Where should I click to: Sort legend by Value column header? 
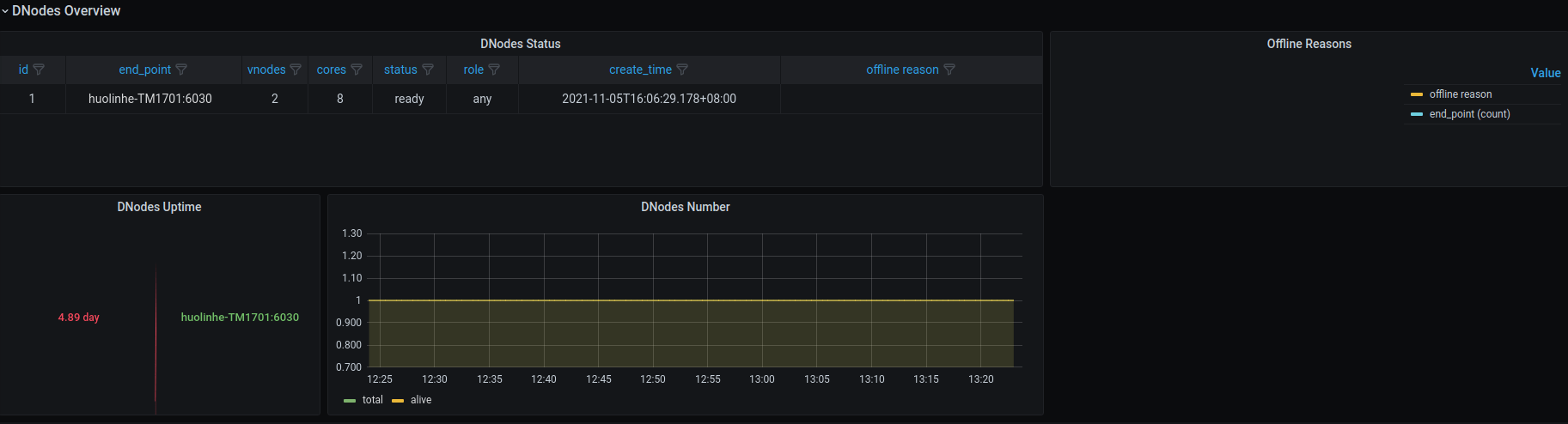point(1546,73)
